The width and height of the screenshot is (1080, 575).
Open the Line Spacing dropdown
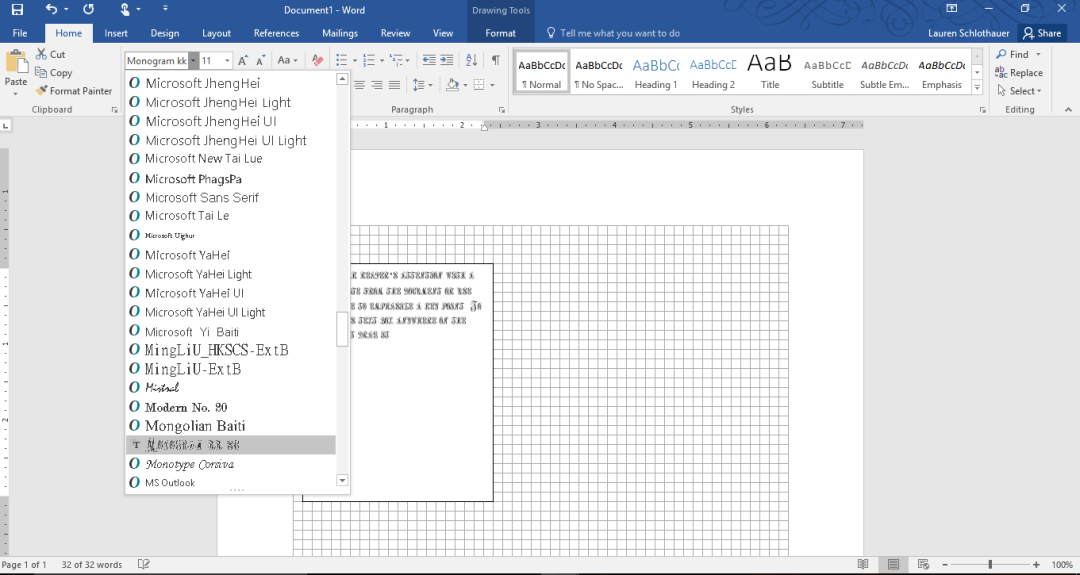point(431,85)
